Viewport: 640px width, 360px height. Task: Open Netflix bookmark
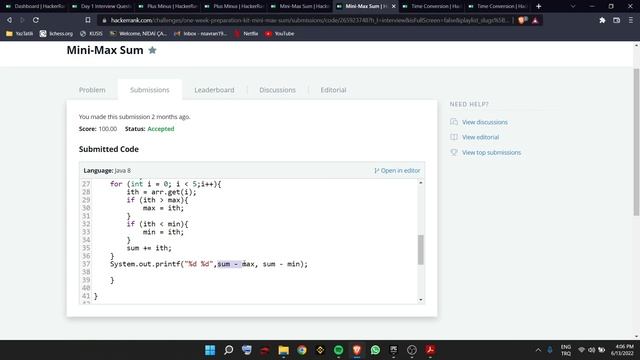coord(246,33)
